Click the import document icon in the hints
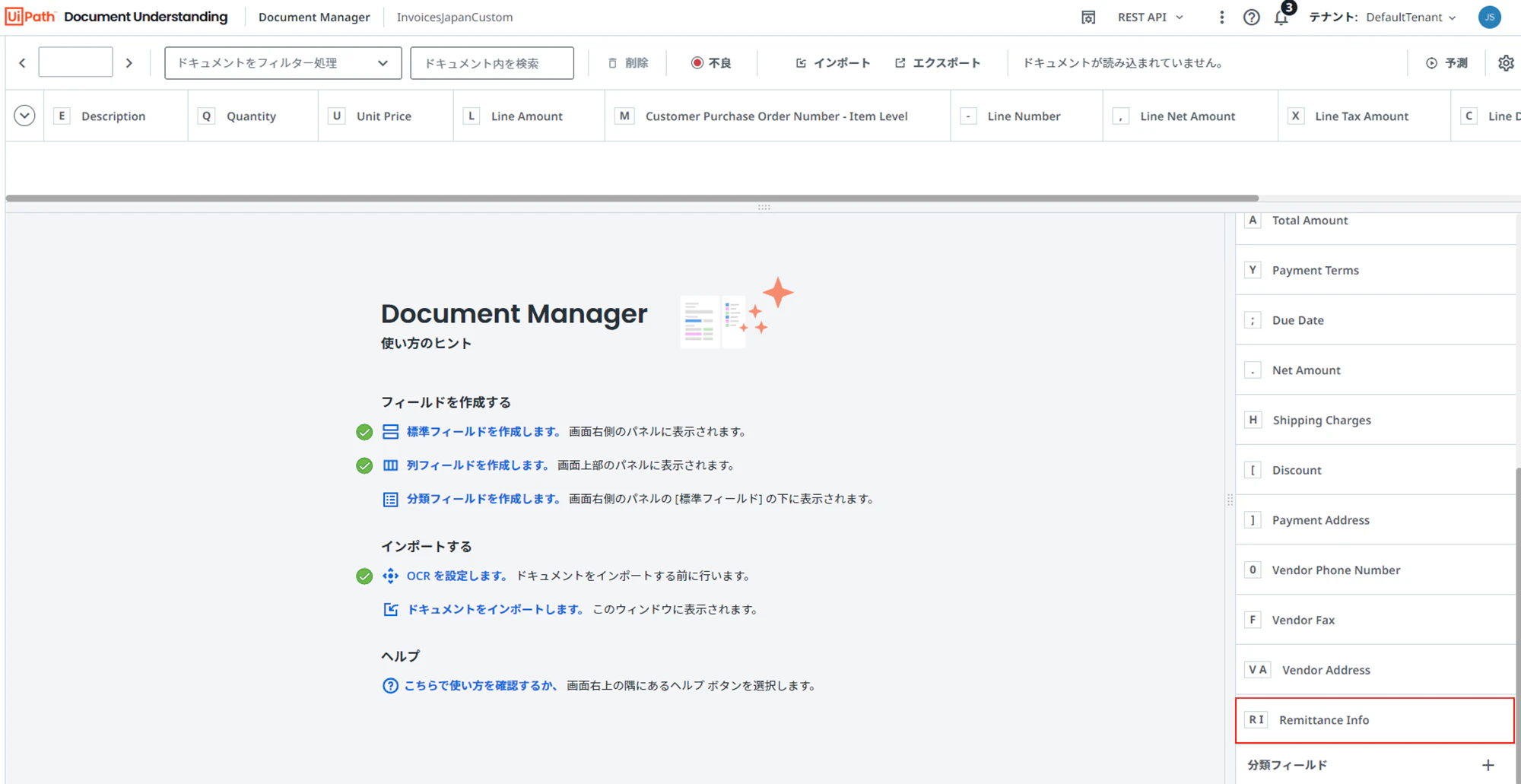 (x=390, y=609)
